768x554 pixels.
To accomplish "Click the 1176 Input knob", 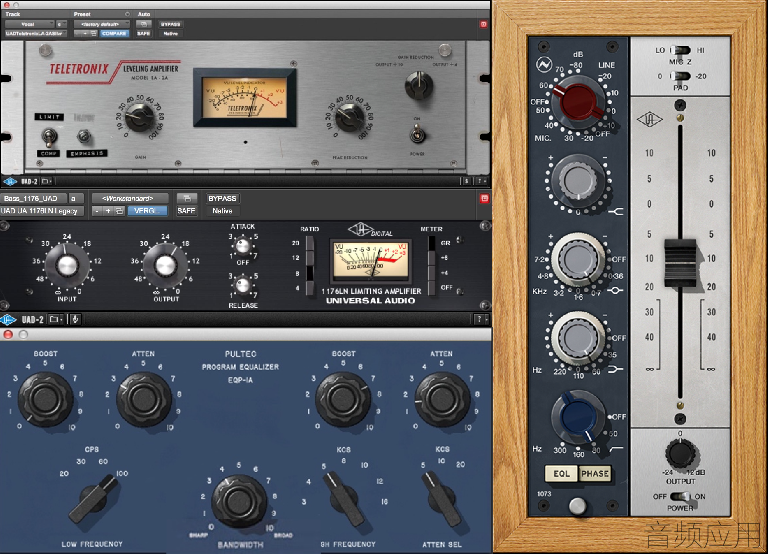I will [x=67, y=265].
